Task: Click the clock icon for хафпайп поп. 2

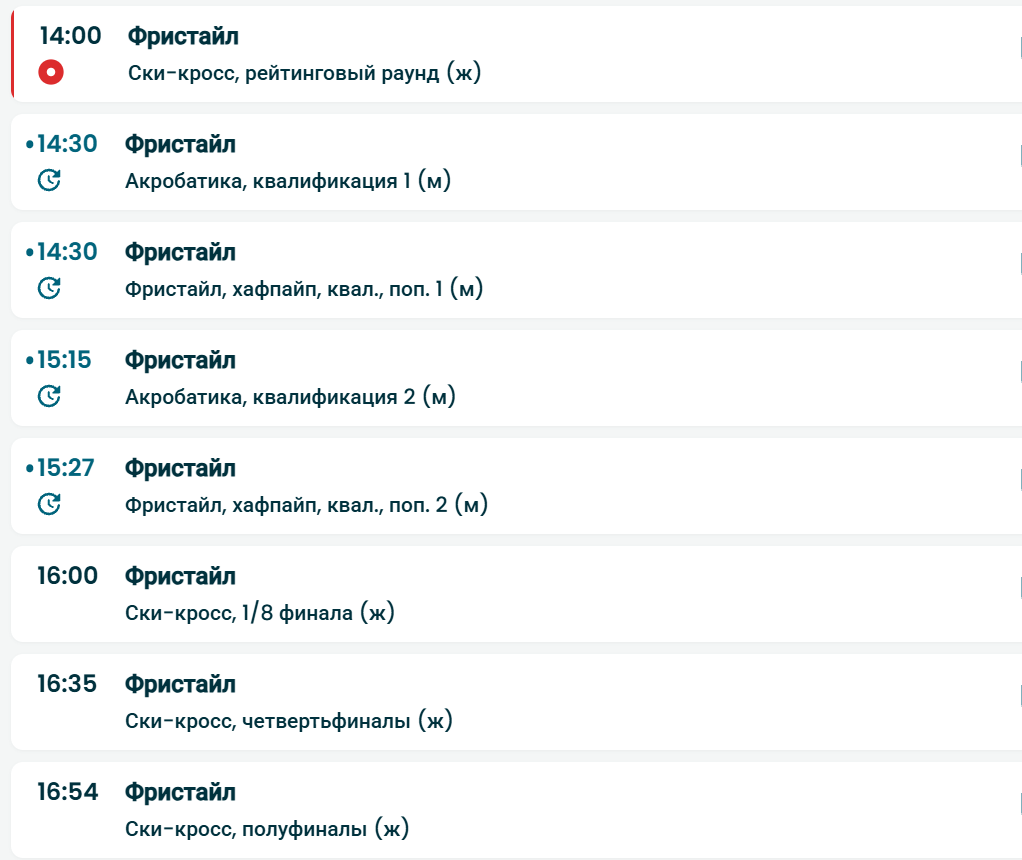Action: point(49,504)
